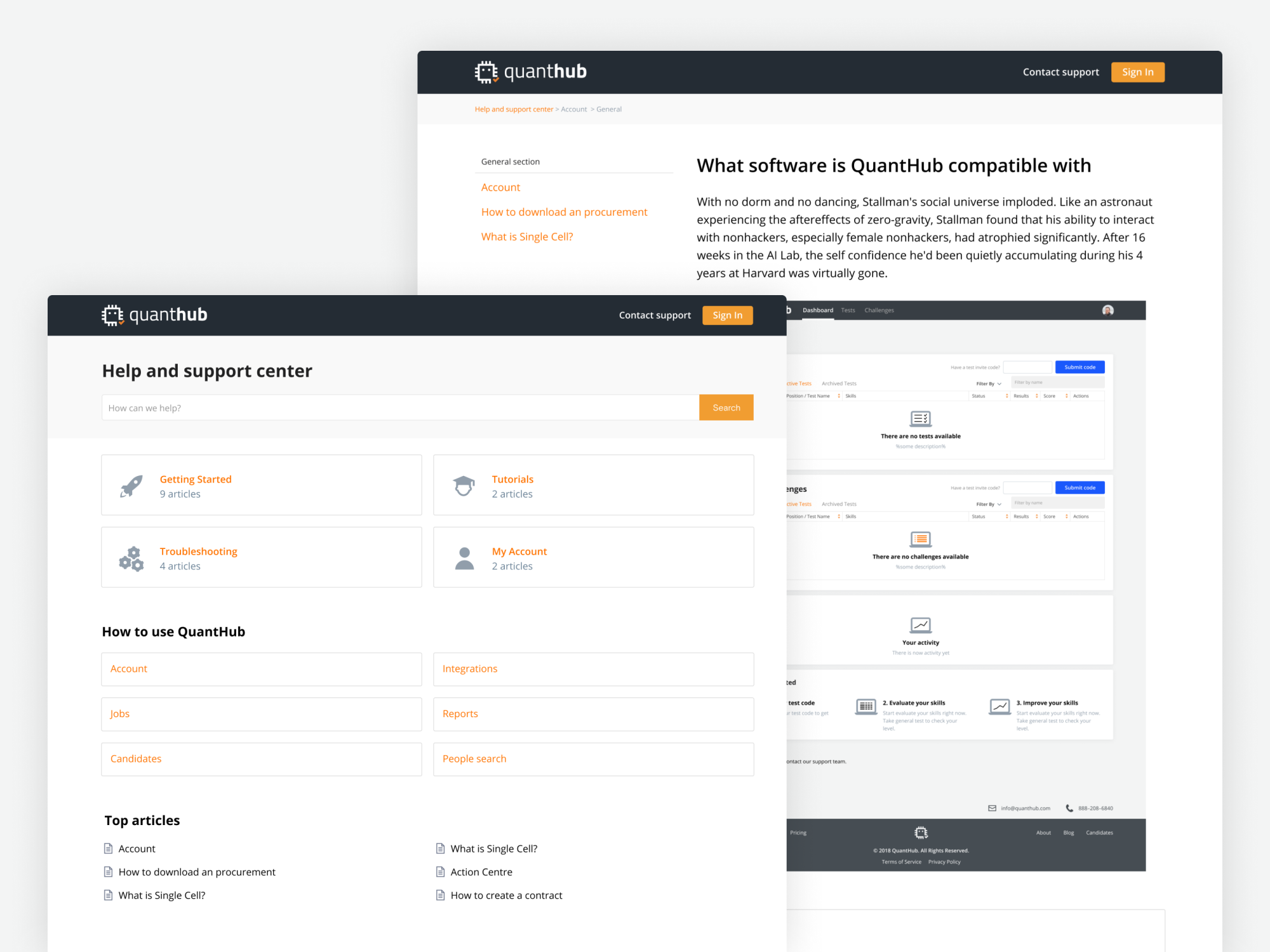Screen dimensions: 1270x952
Task: Select Archived Tests tab in the challenges panel
Action: click(x=839, y=504)
